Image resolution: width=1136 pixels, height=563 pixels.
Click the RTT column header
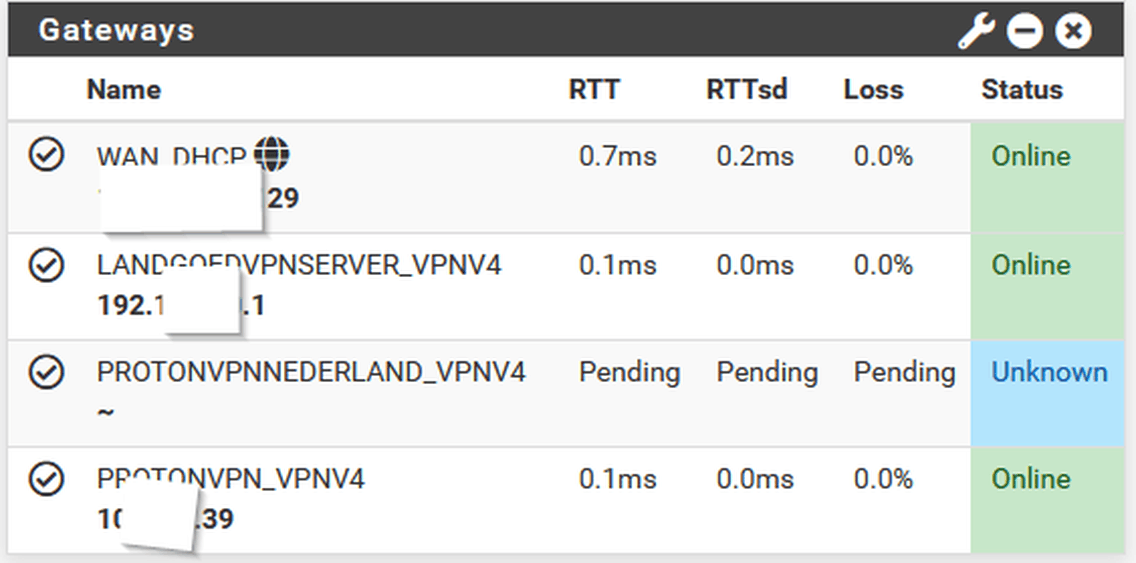point(594,90)
